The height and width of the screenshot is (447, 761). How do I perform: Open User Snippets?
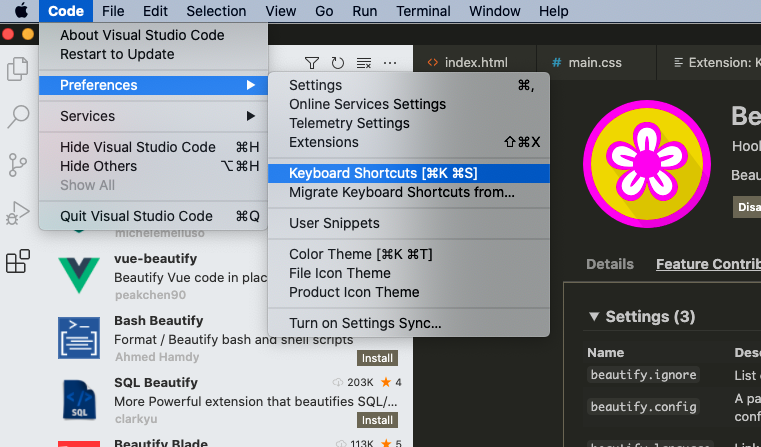tap(409, 223)
